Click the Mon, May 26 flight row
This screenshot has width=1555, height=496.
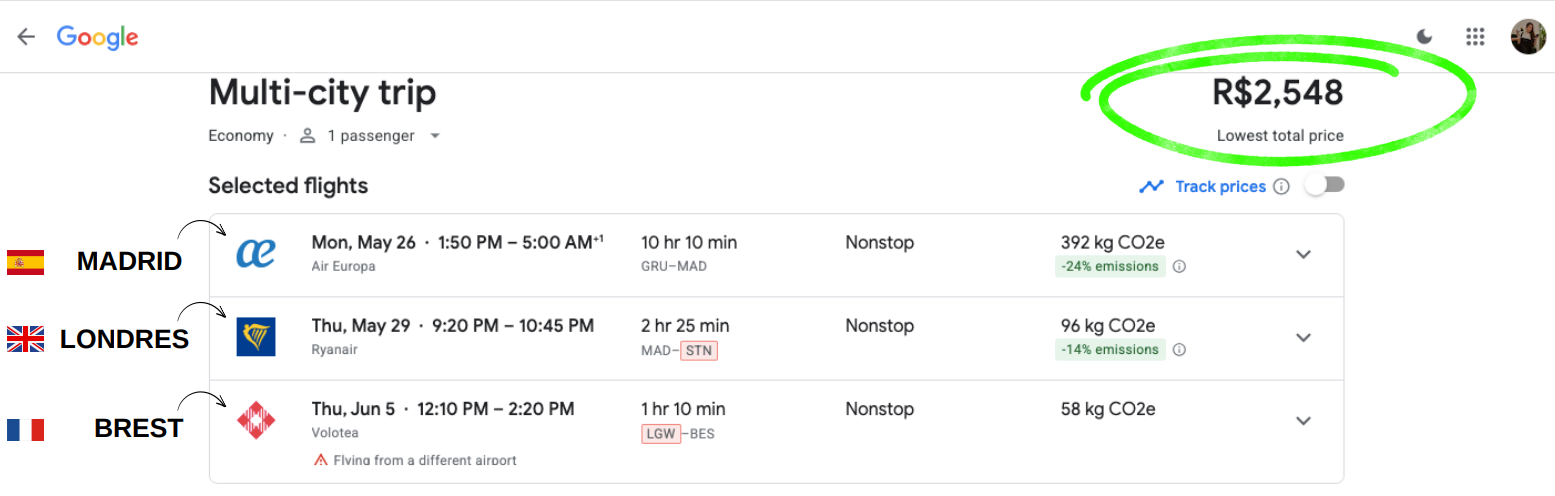(776, 255)
